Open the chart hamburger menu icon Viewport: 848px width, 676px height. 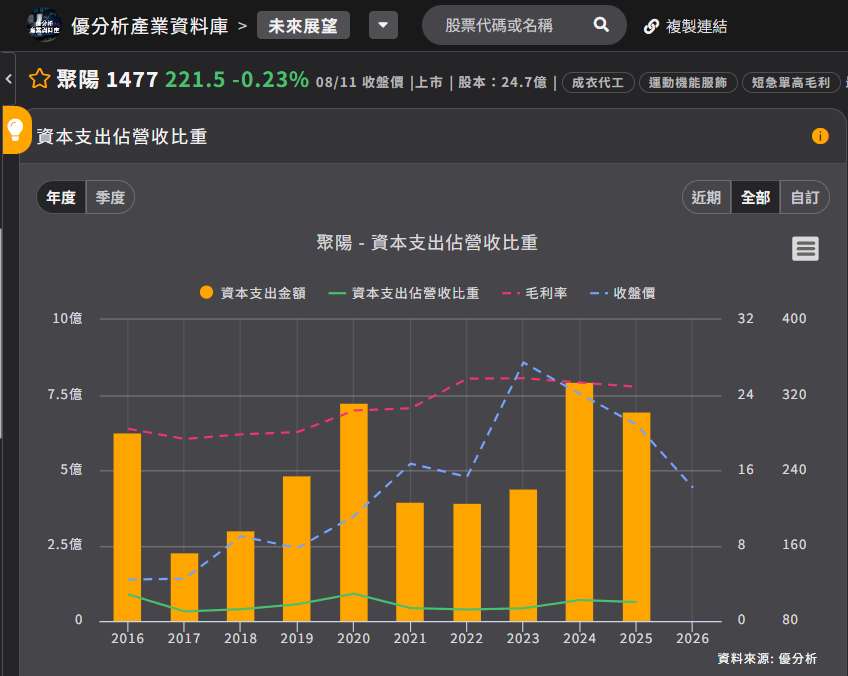coord(805,249)
